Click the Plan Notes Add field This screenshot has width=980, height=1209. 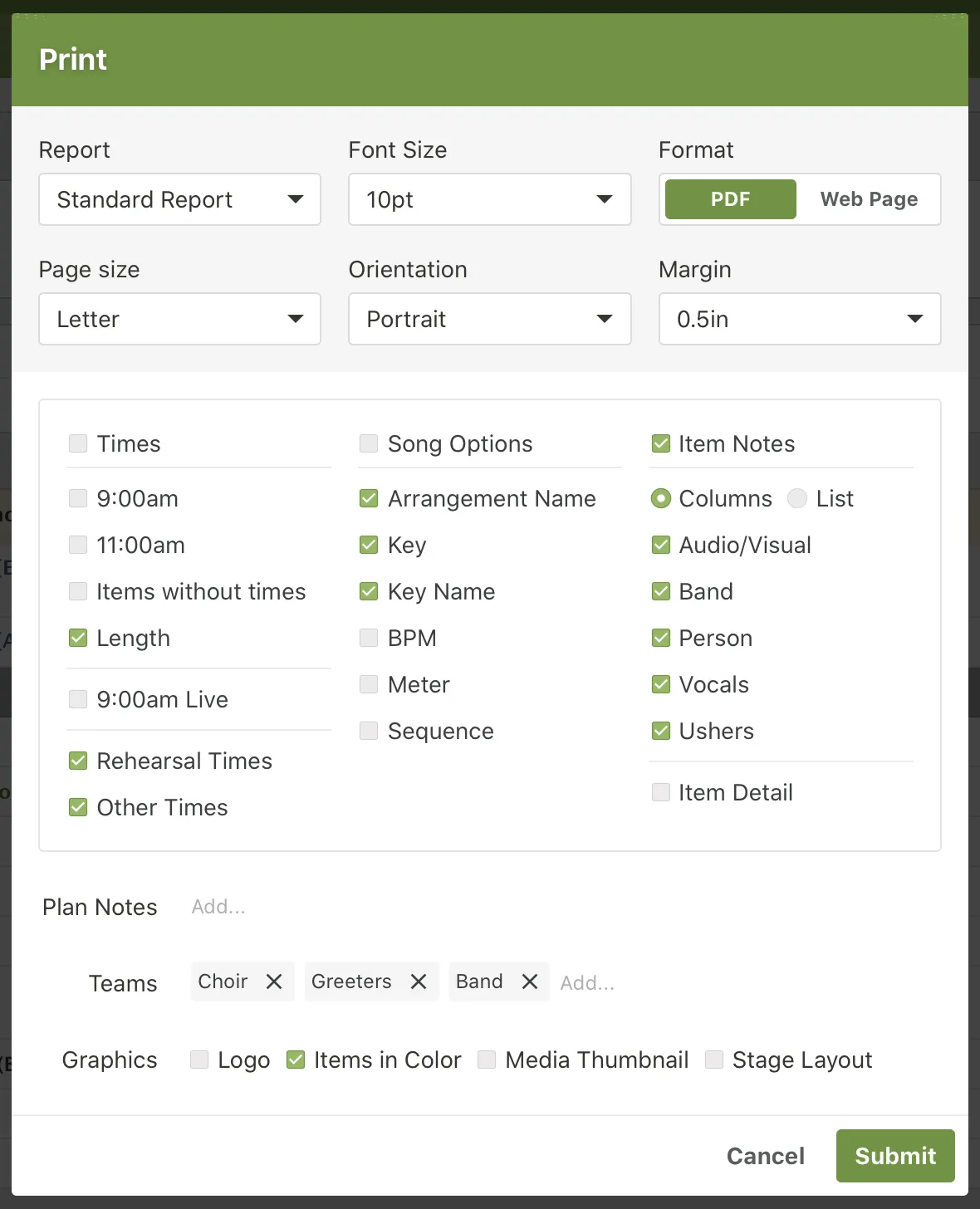pos(218,907)
